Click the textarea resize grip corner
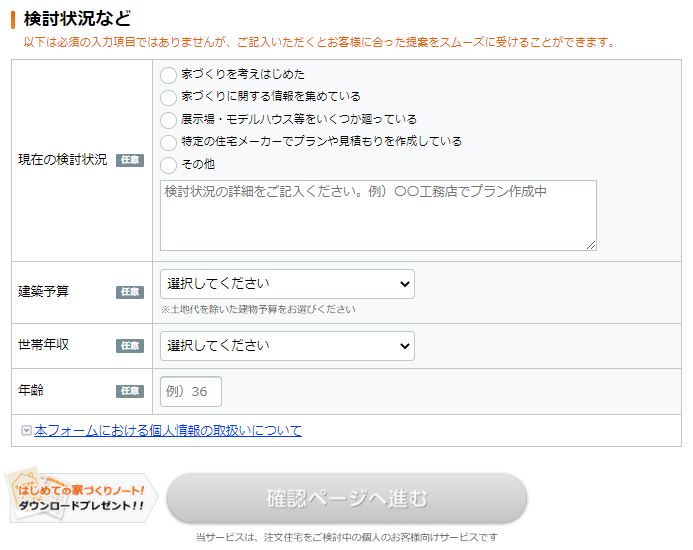This screenshot has height=550, width=693. click(x=591, y=245)
